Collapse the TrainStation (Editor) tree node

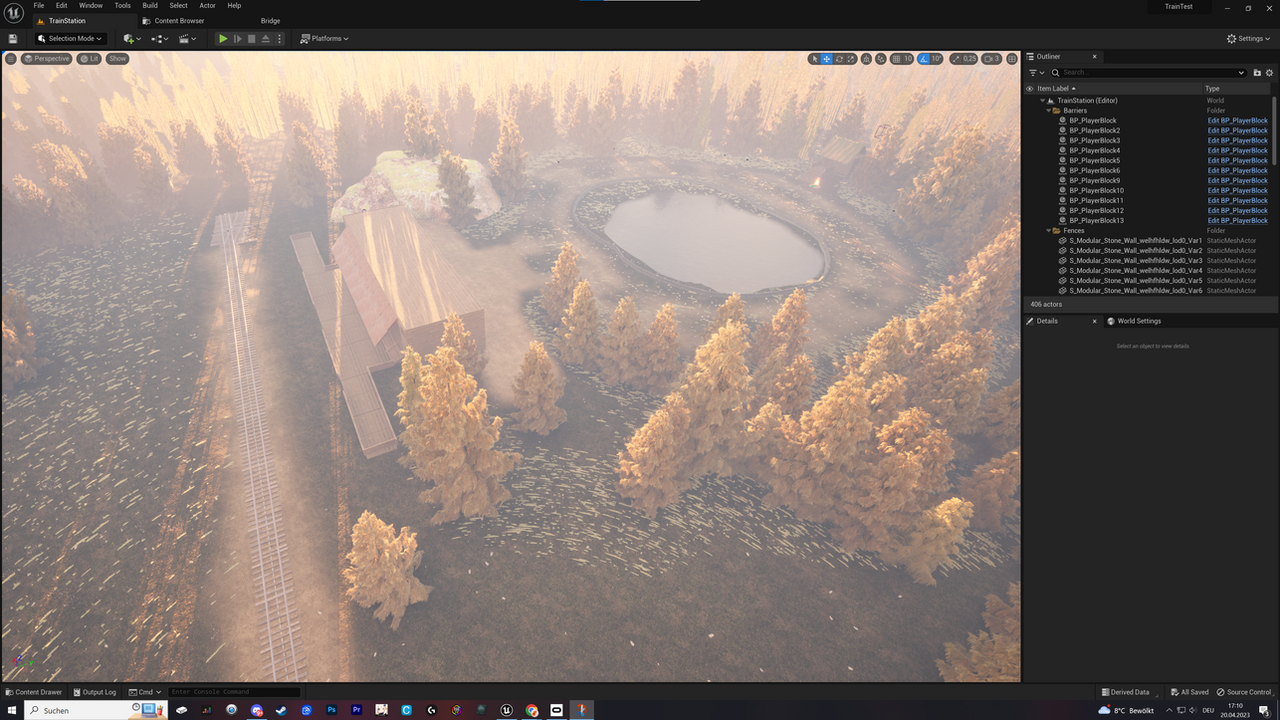point(1042,101)
